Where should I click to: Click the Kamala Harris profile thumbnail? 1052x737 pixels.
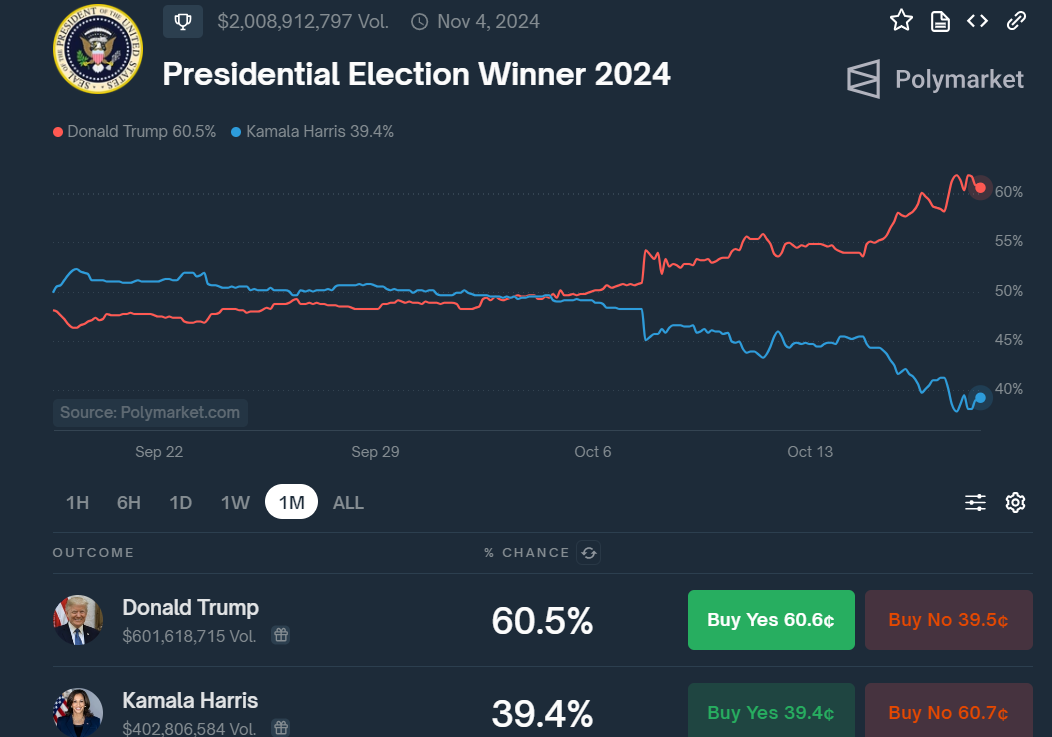pyautogui.click(x=78, y=712)
